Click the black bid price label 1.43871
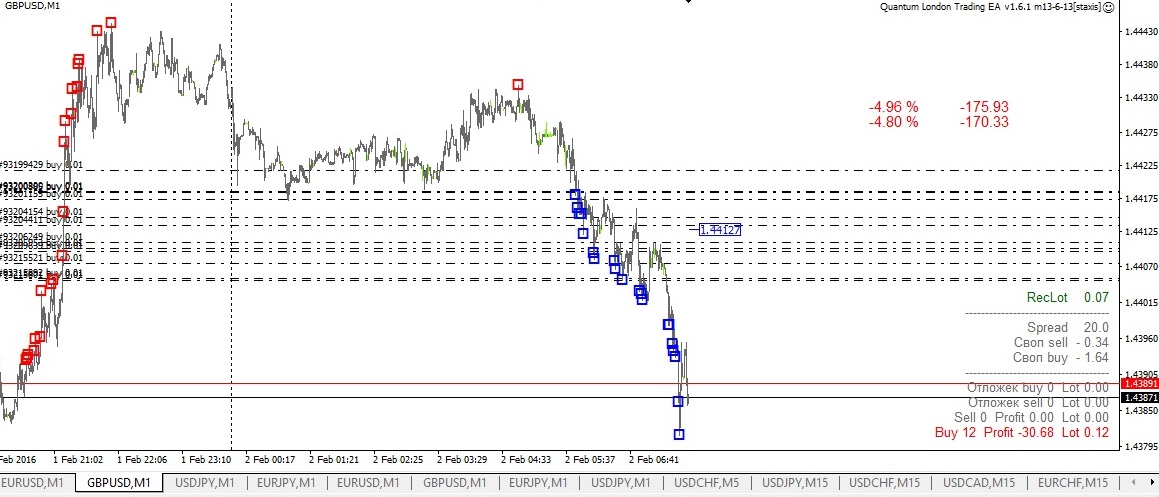The width and height of the screenshot is (1159, 497). coord(1139,398)
